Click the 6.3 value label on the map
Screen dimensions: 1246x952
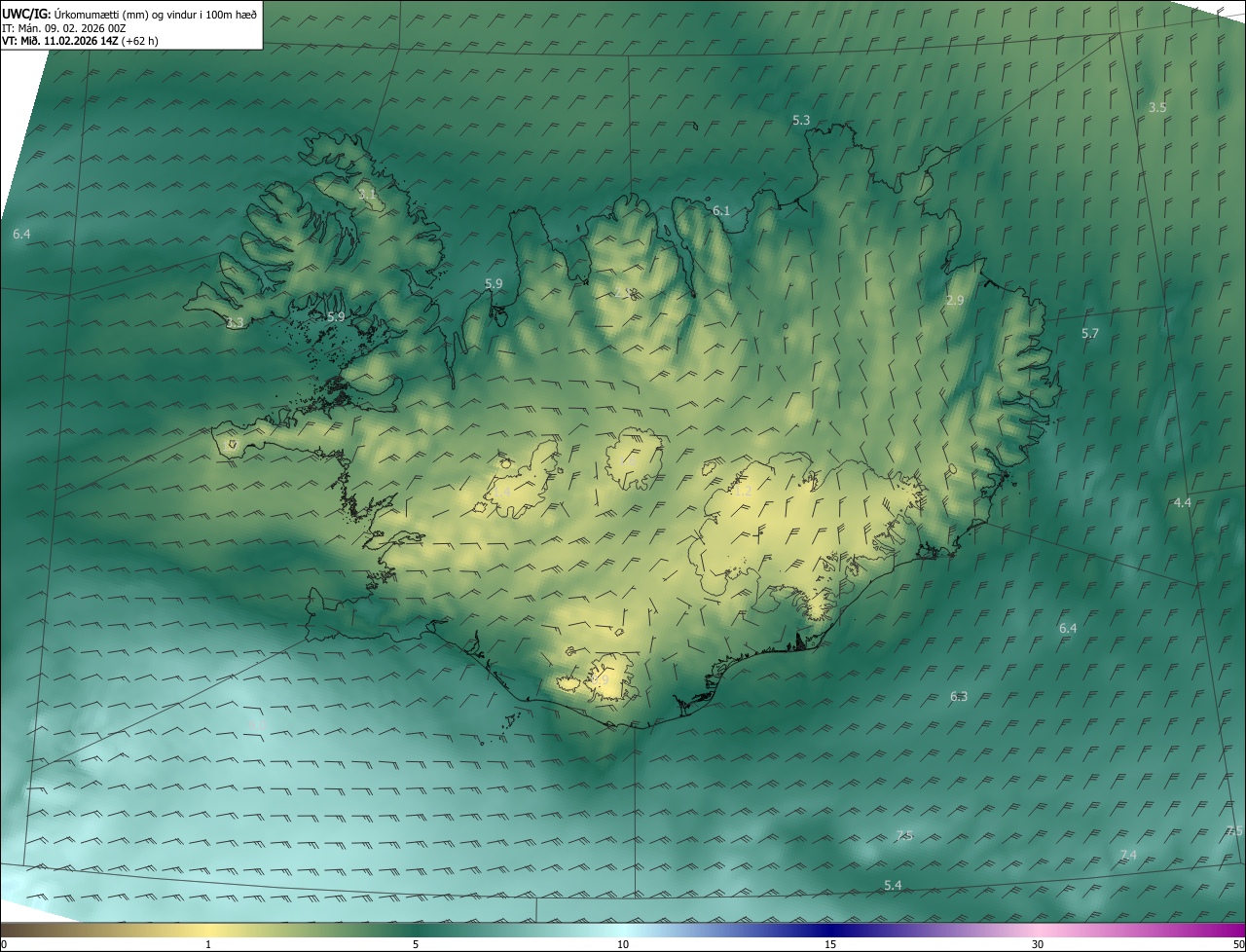tap(959, 696)
